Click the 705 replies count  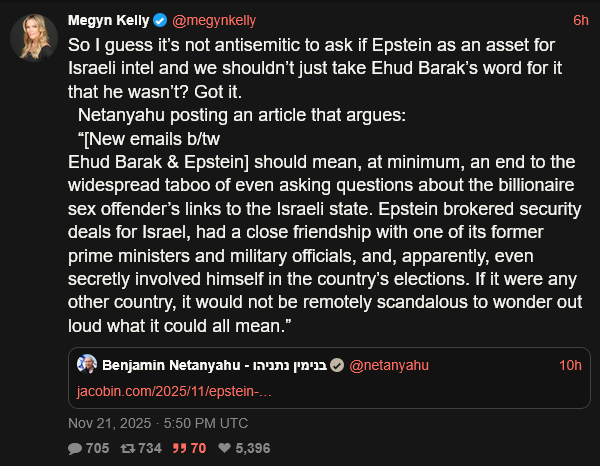(97, 449)
